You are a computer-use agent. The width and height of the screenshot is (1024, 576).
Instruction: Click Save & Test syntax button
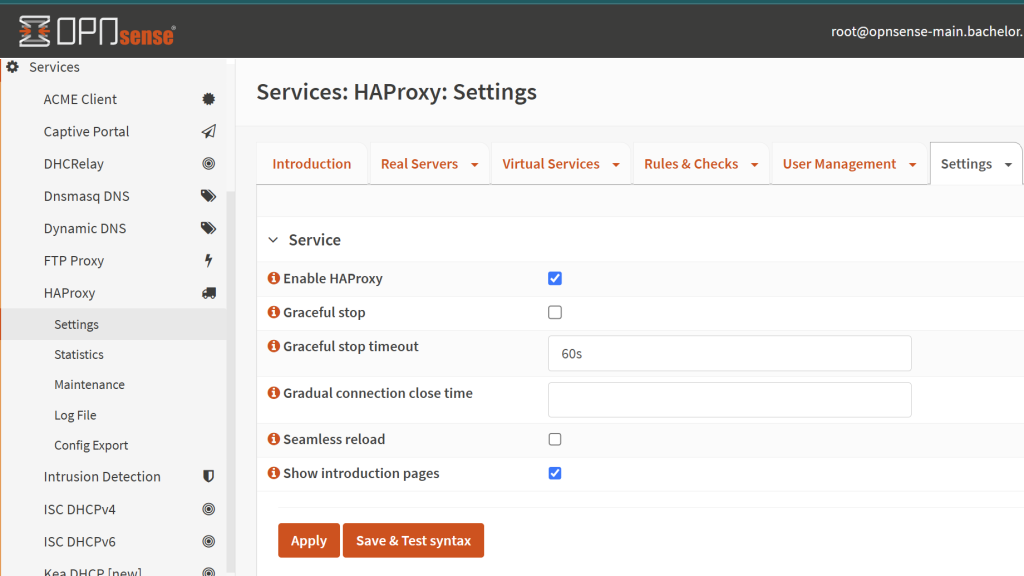[413, 541]
